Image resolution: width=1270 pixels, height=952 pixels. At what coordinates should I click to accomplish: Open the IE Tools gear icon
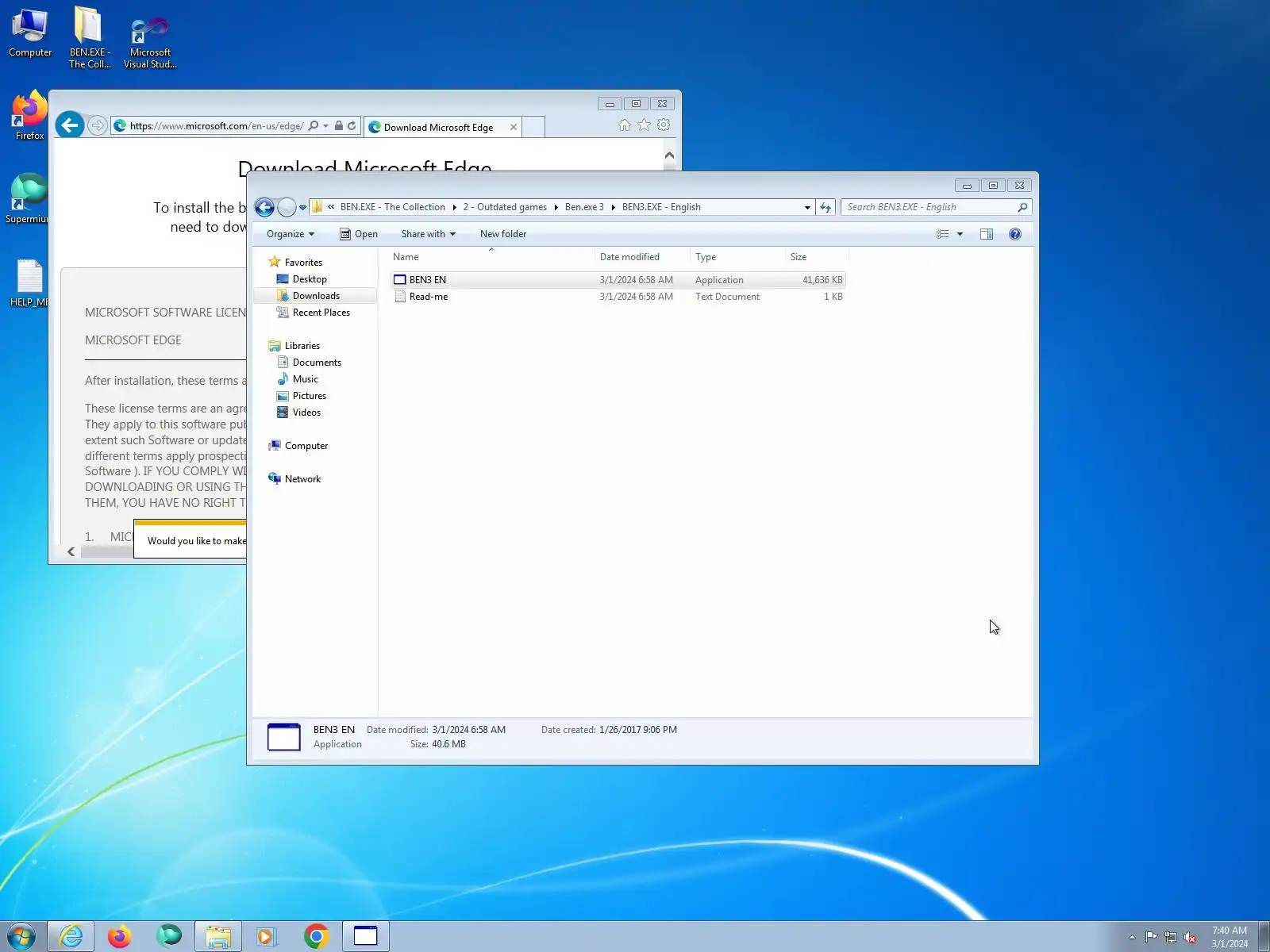[664, 125]
